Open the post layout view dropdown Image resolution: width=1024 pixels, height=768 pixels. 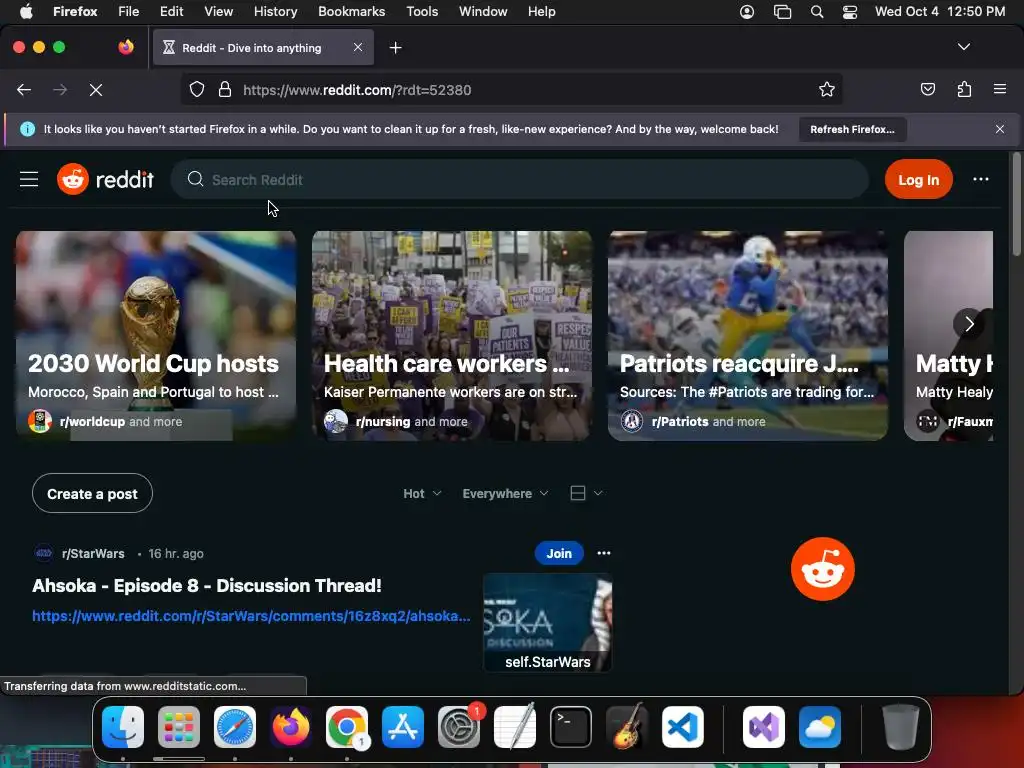586,493
